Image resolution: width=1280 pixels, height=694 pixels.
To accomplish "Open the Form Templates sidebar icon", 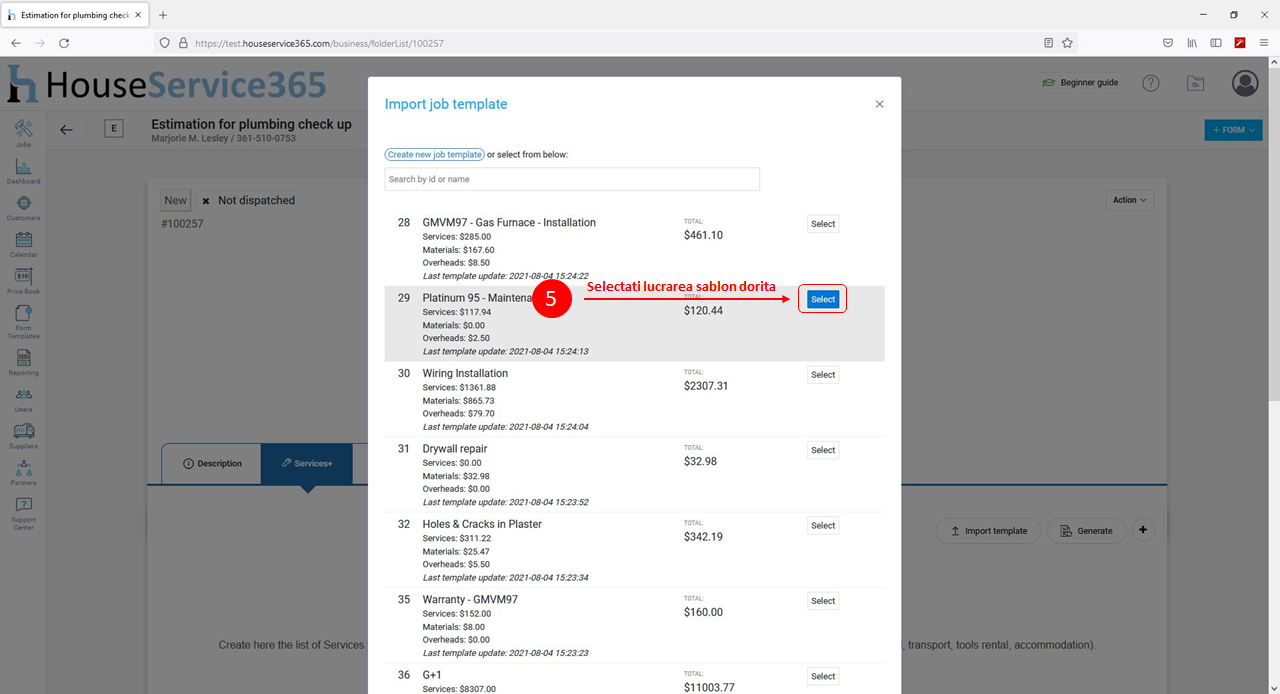I will (24, 321).
